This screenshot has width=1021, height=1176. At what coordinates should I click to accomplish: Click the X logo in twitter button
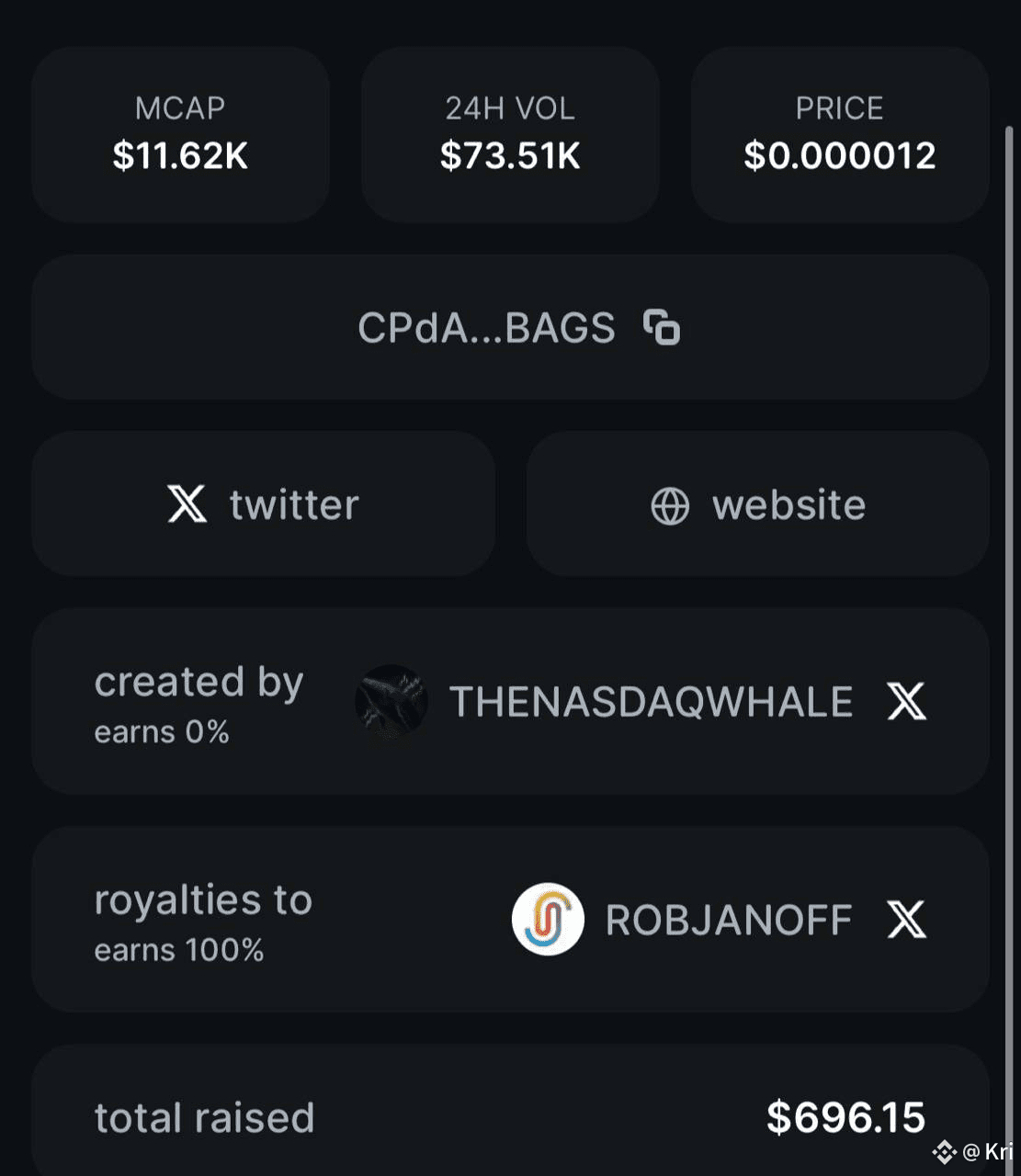[187, 504]
